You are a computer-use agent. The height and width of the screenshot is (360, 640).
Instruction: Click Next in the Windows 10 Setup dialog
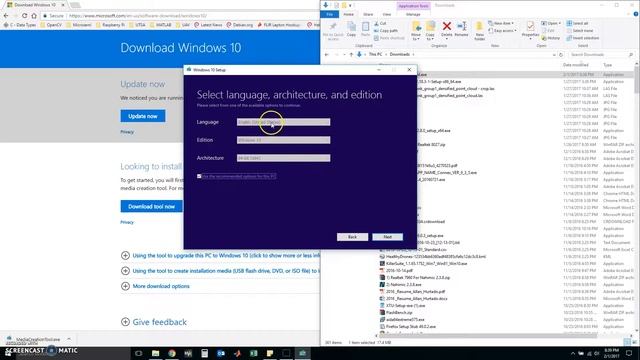(387, 237)
